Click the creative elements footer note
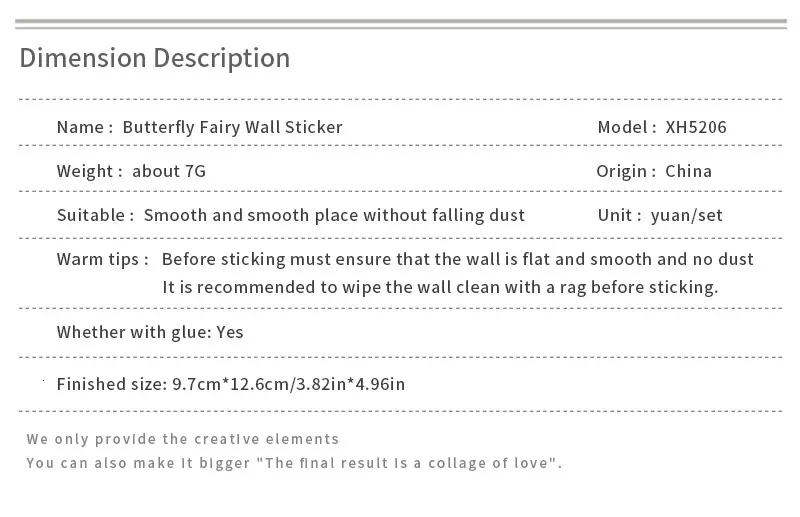The image size is (800, 517). coord(183,439)
